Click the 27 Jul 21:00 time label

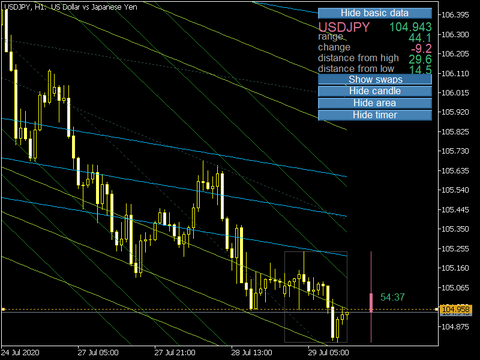[175, 353]
